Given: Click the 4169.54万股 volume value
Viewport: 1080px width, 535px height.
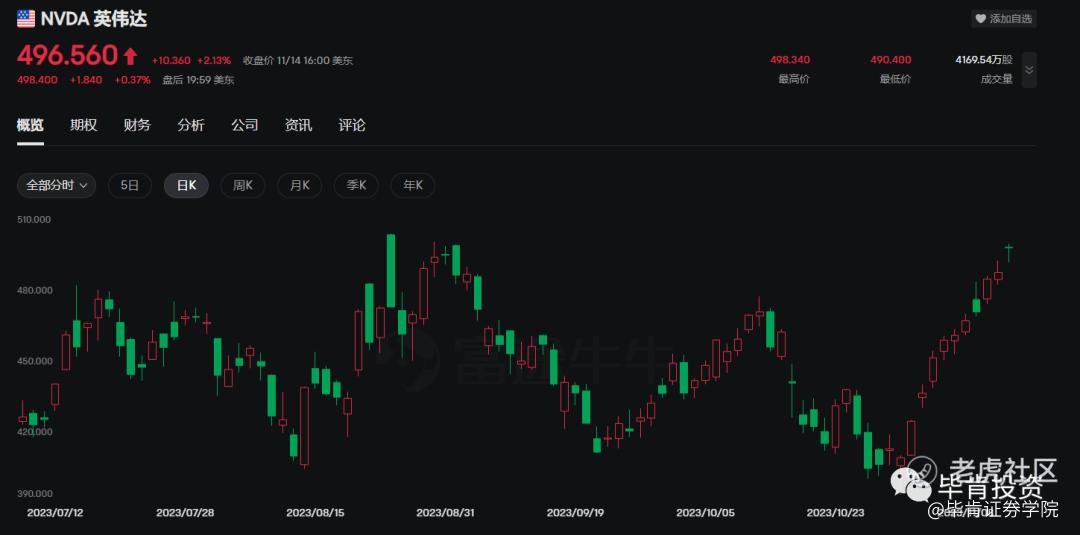Looking at the screenshot, I should click(984, 60).
